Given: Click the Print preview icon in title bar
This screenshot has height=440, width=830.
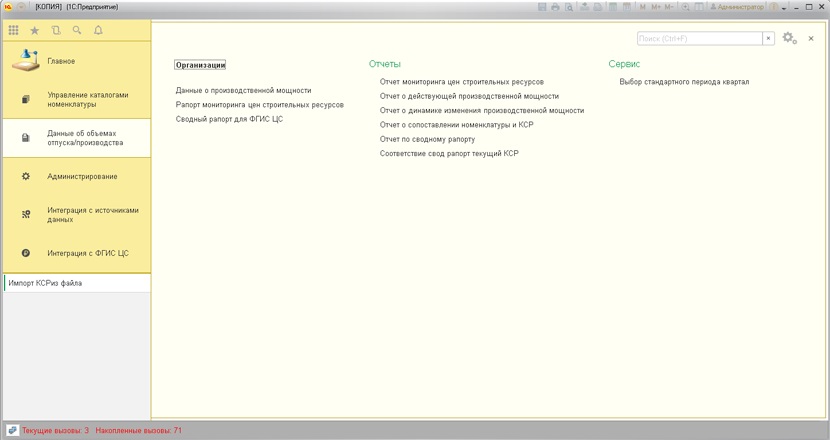Looking at the screenshot, I should [x=569, y=7].
